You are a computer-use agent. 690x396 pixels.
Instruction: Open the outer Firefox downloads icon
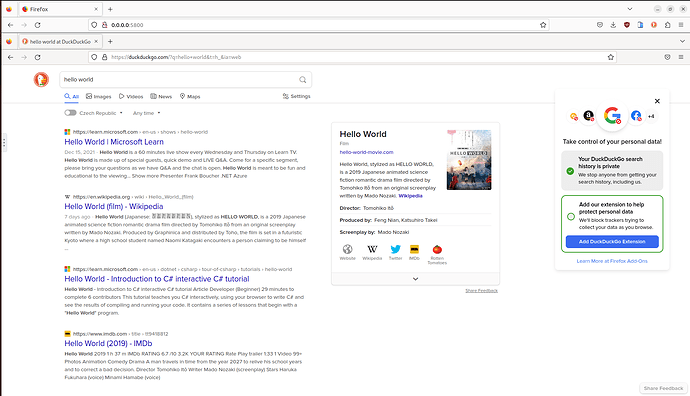pyautogui.click(x=613, y=25)
